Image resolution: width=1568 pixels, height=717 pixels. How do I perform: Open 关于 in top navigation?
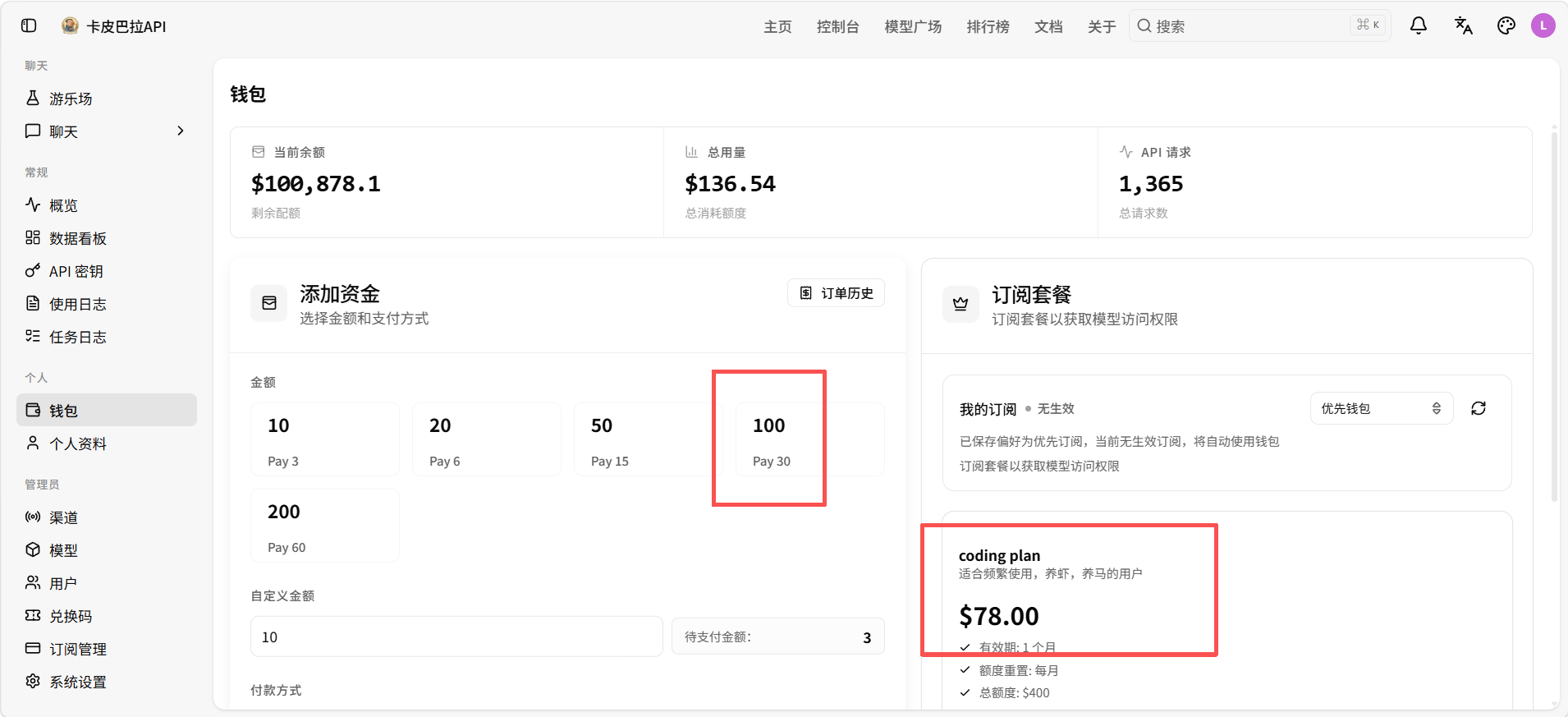1102,26
